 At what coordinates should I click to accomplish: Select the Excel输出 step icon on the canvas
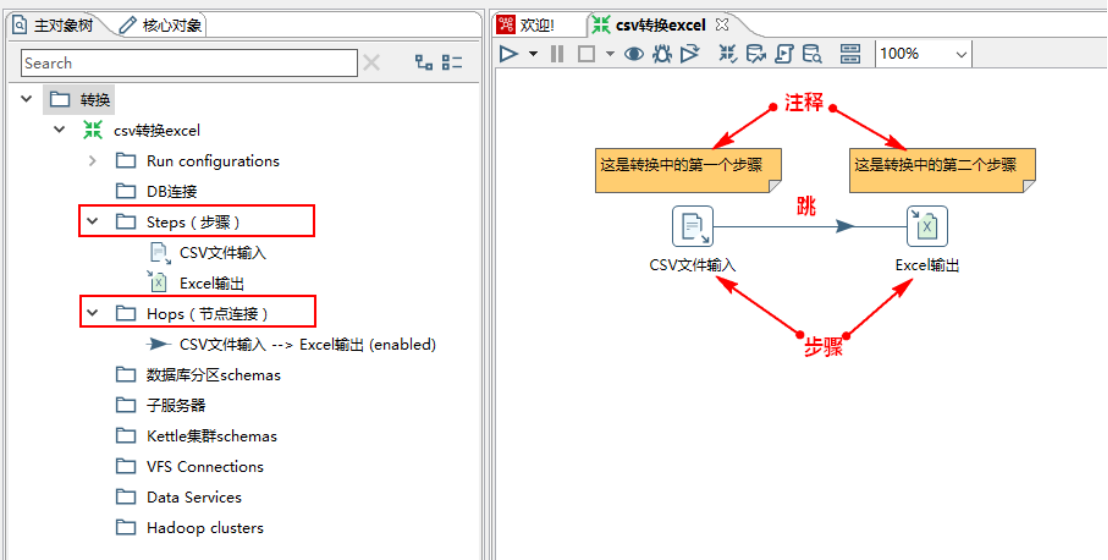pyautogui.click(x=927, y=226)
